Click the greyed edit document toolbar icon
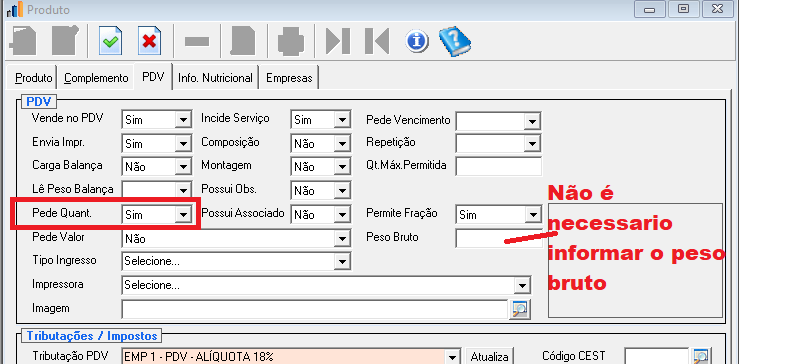Image resolution: width=806 pixels, height=364 pixels. 65,41
